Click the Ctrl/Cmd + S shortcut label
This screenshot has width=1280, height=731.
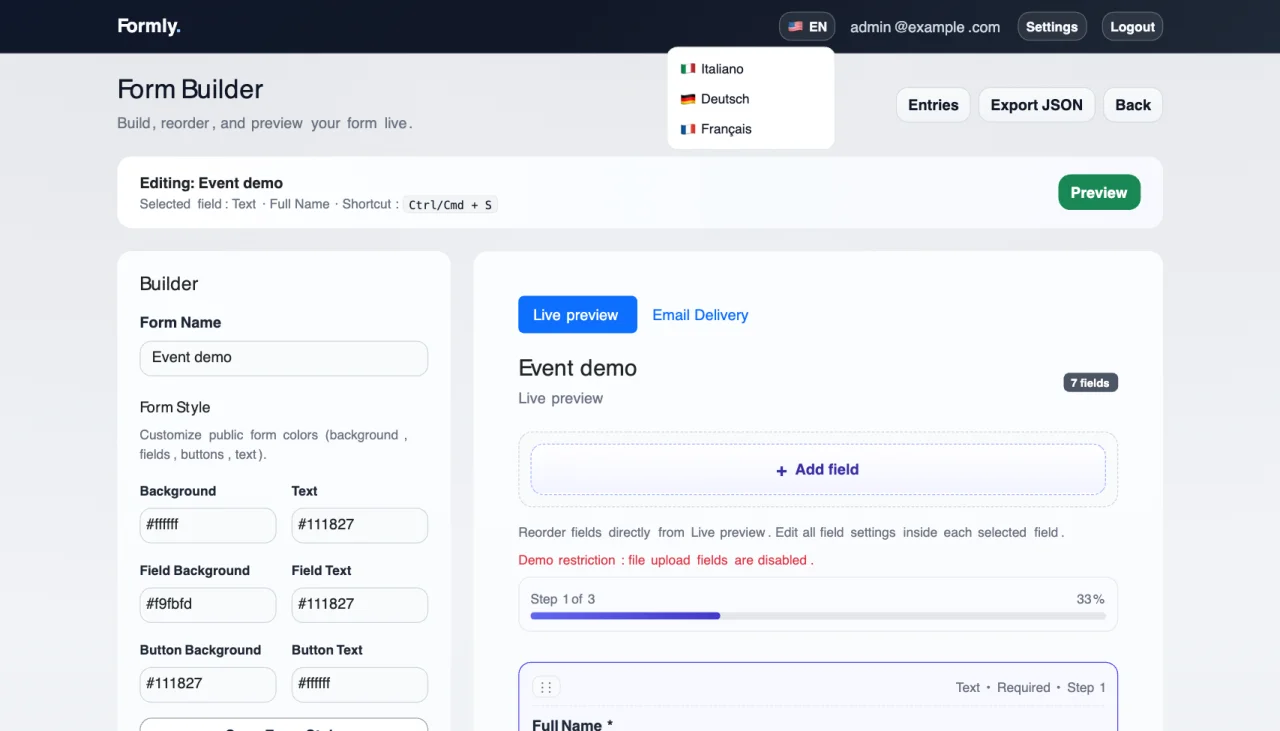coord(450,204)
